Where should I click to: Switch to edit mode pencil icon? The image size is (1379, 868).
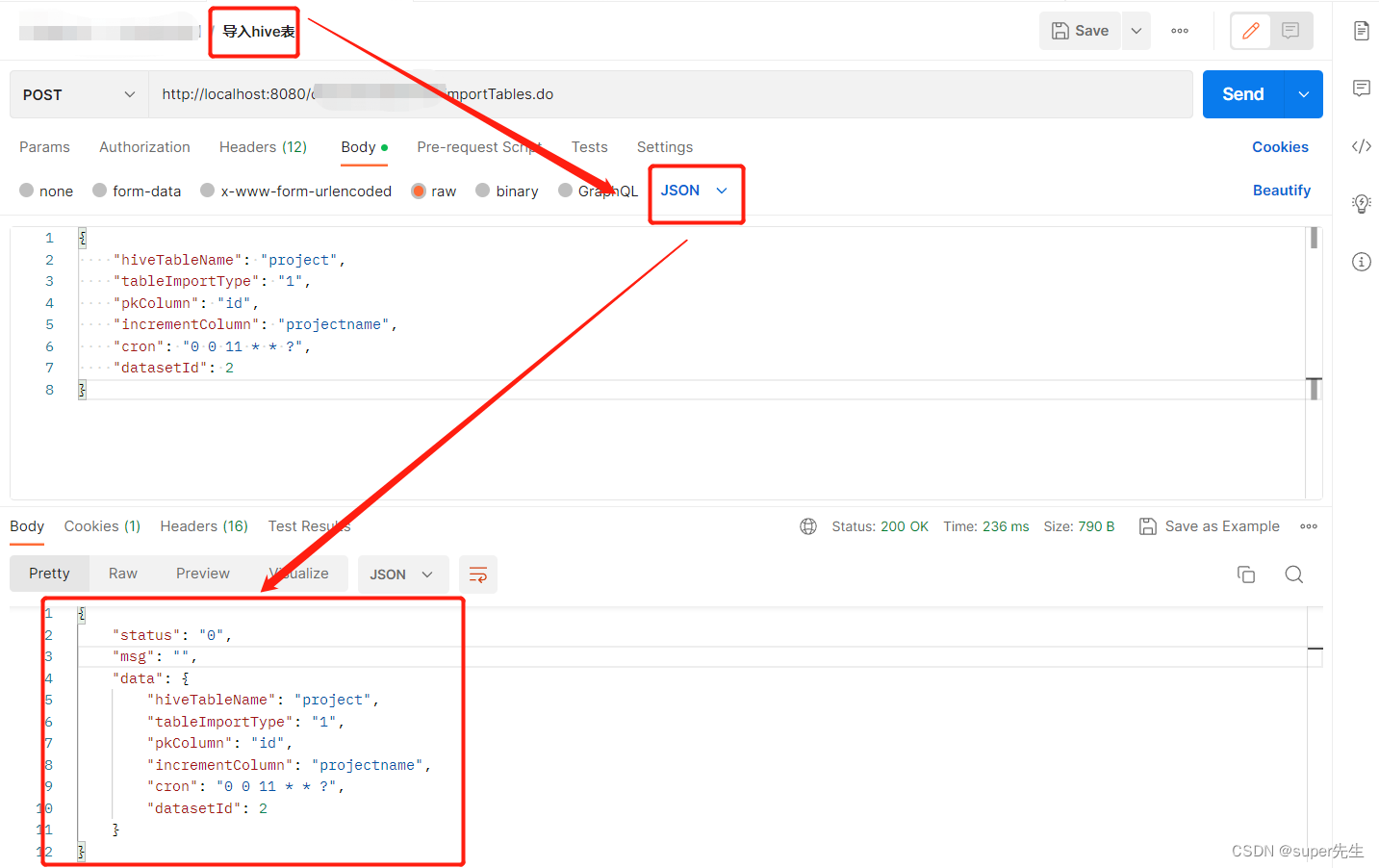coord(1251,31)
